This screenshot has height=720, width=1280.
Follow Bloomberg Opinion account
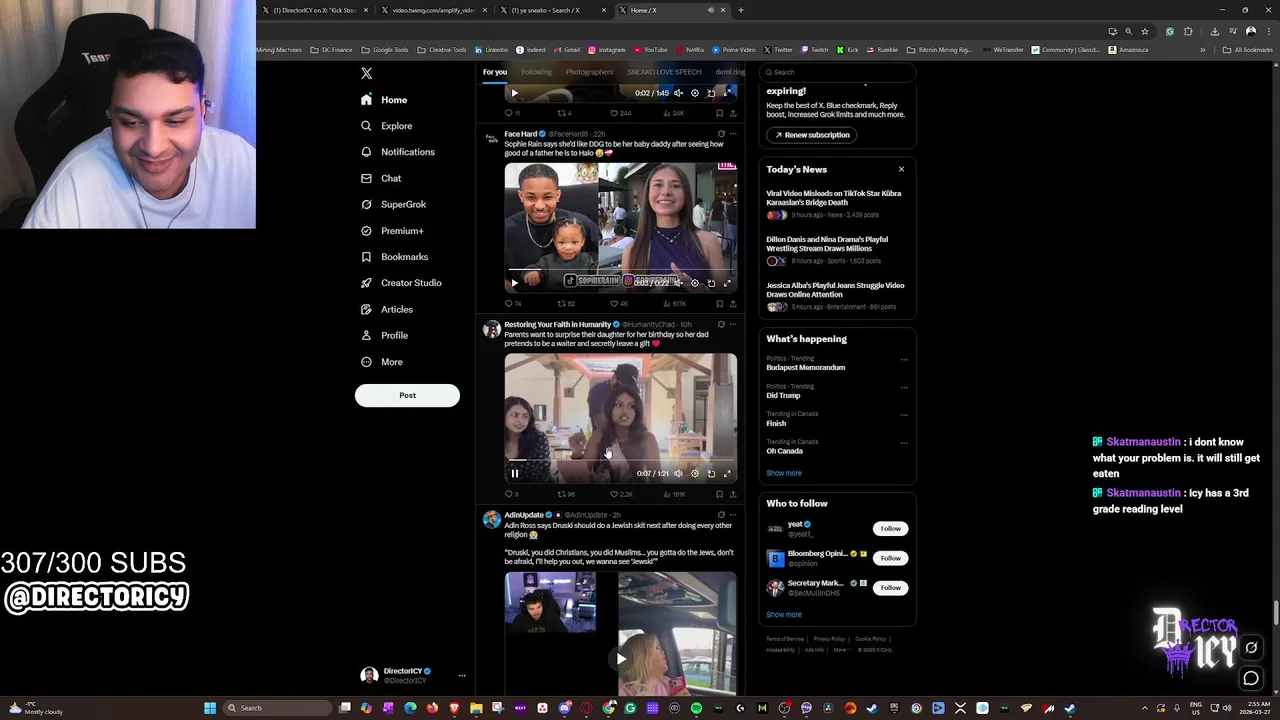pyautogui.click(x=890, y=558)
